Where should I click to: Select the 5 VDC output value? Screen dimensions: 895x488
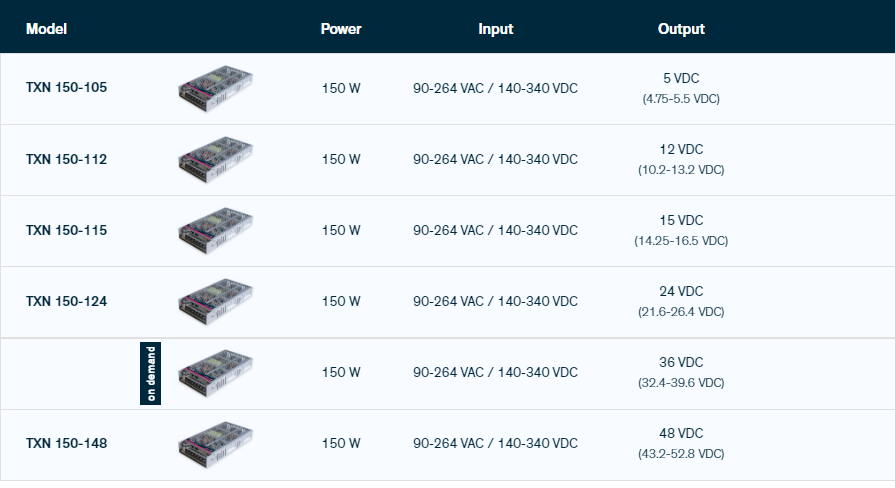(681, 78)
